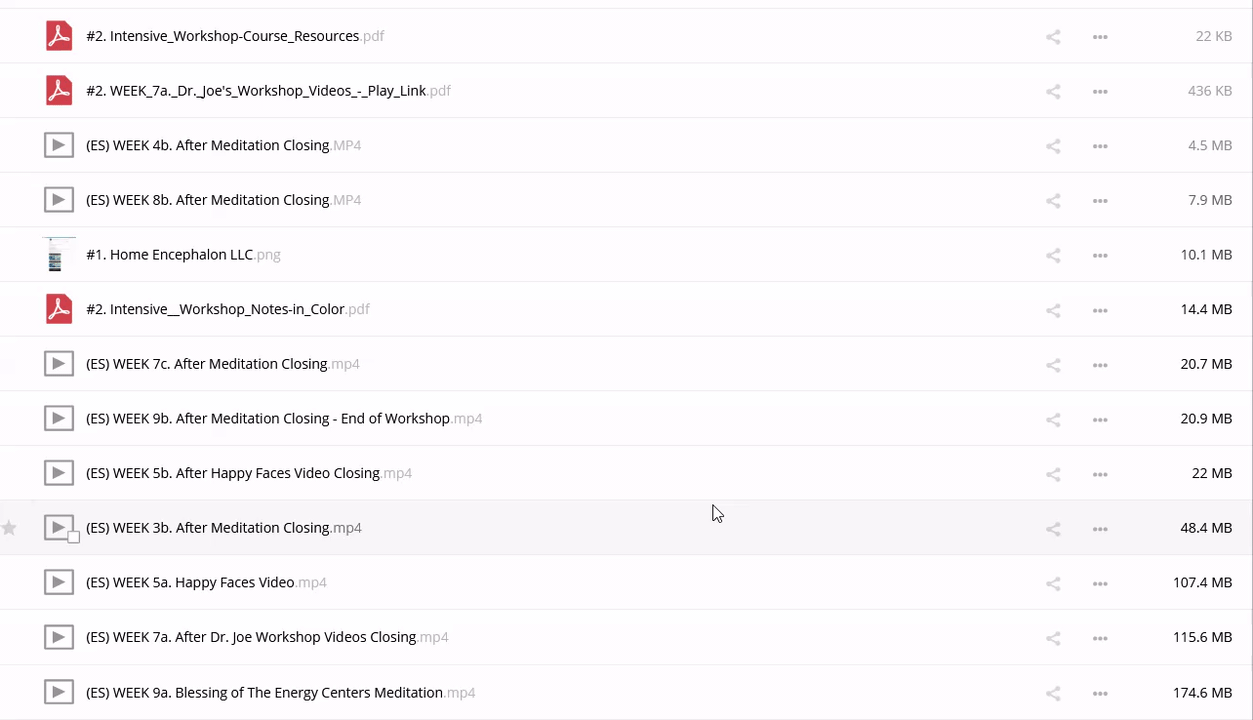Click PDF icon for Intensive Workshop Notes-in-Color
Image resolution: width=1253 pixels, height=720 pixels.
pos(59,310)
